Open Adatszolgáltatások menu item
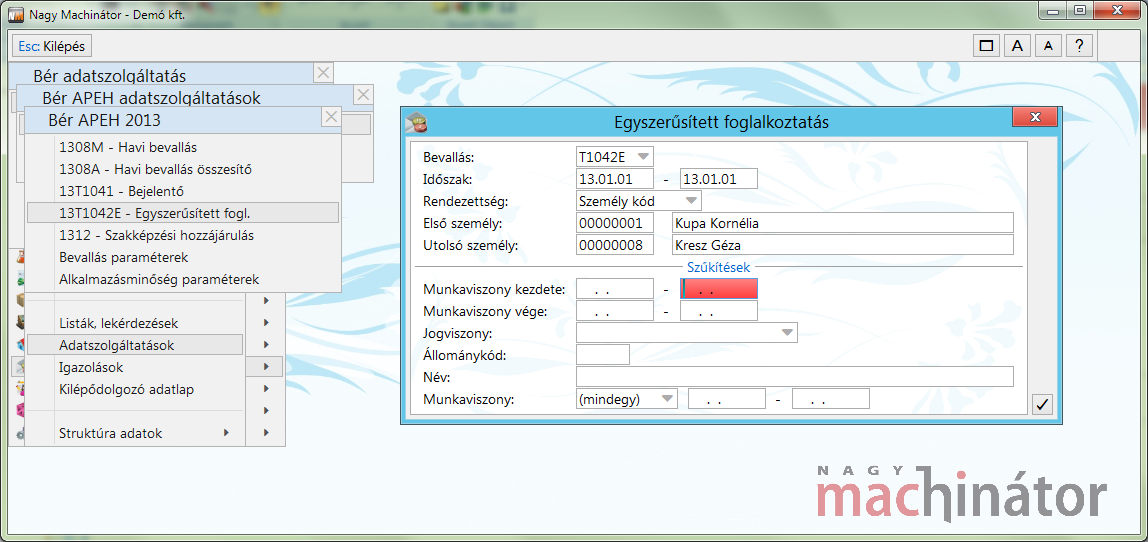Image resolution: width=1148 pixels, height=542 pixels. click(x=135, y=345)
